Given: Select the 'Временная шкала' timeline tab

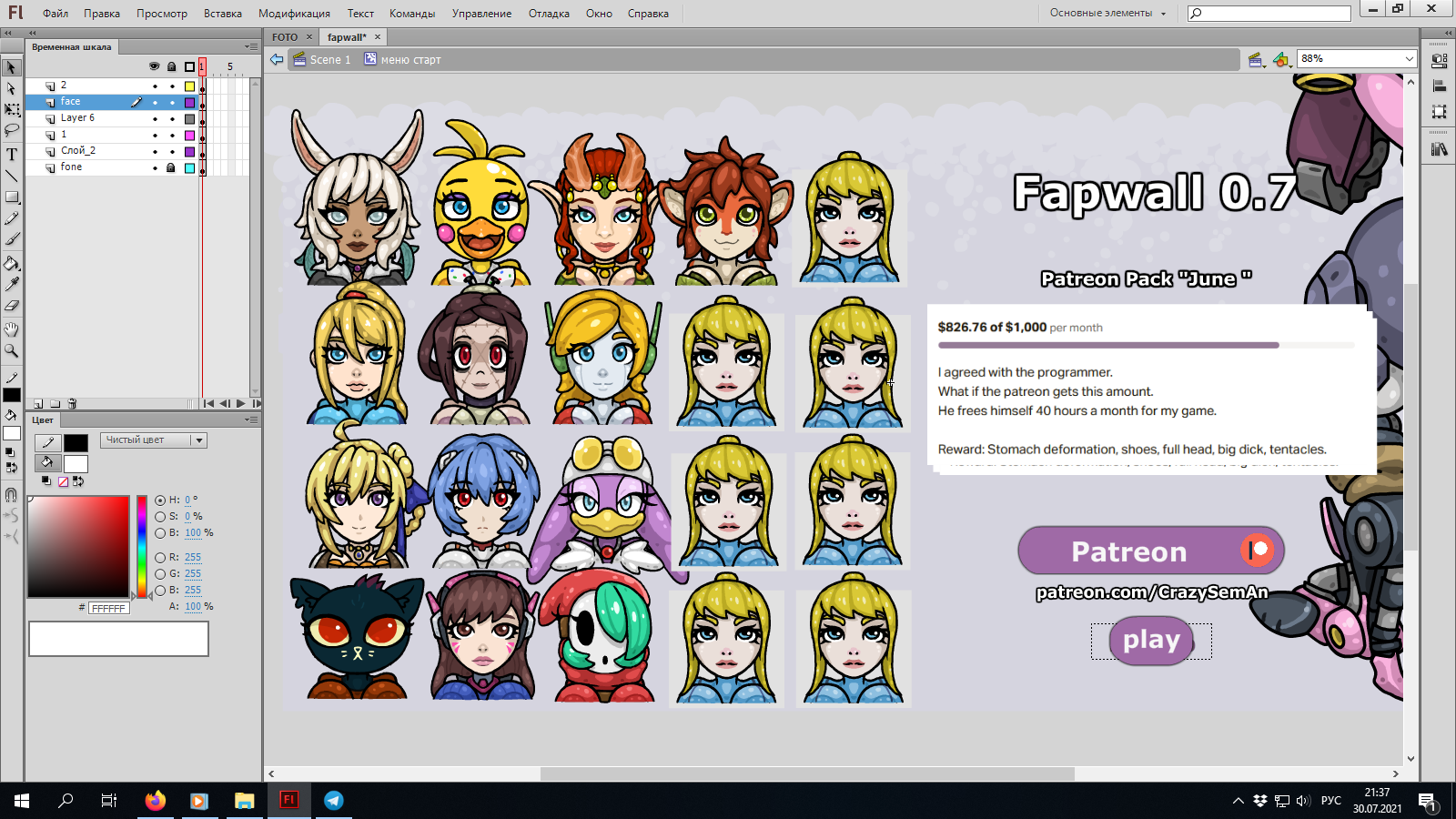Looking at the screenshot, I should 72,47.
